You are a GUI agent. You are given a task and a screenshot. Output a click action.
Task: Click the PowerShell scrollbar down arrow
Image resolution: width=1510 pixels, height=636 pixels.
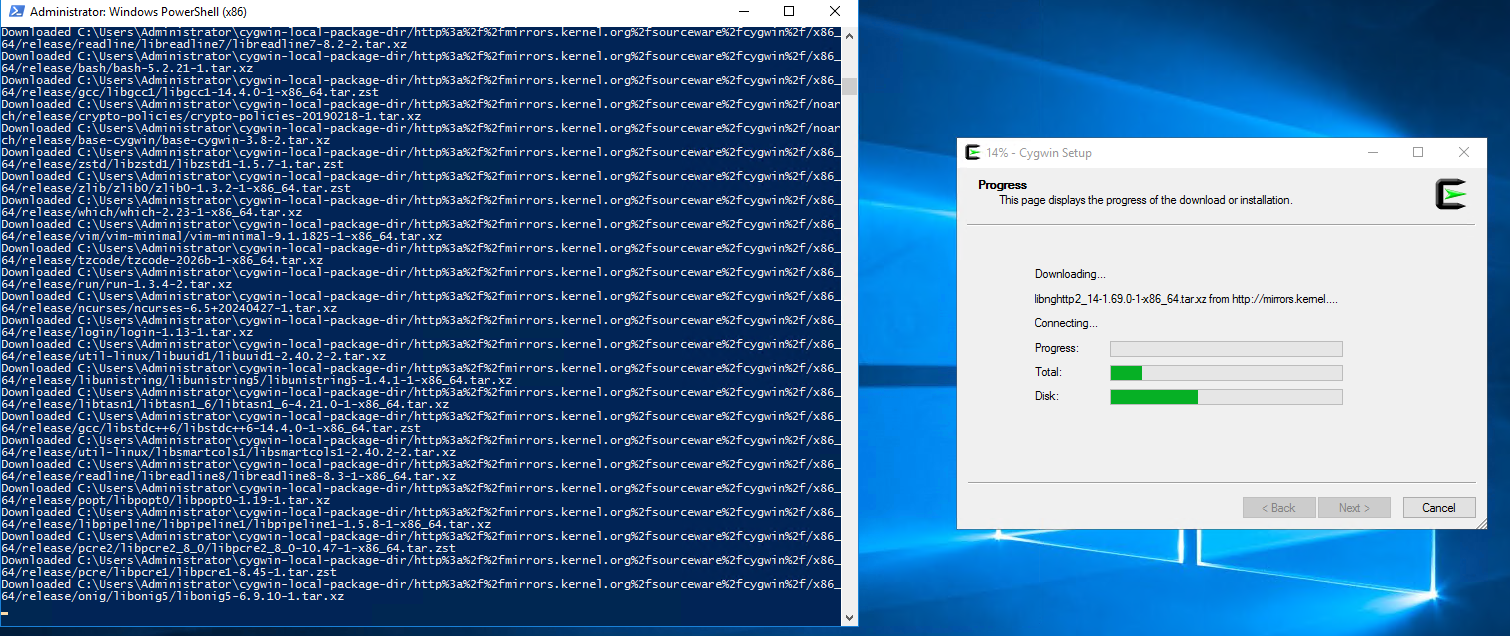[x=849, y=617]
